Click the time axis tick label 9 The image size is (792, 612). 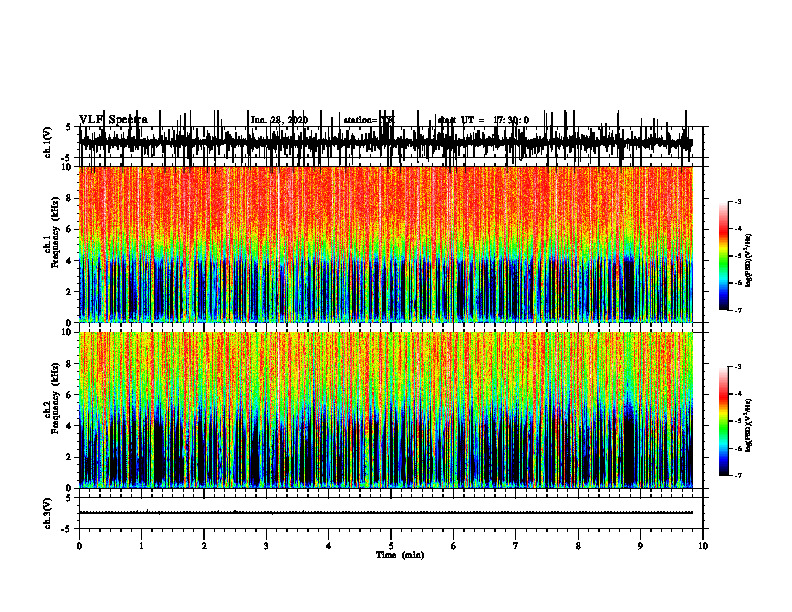pyautogui.click(x=640, y=546)
